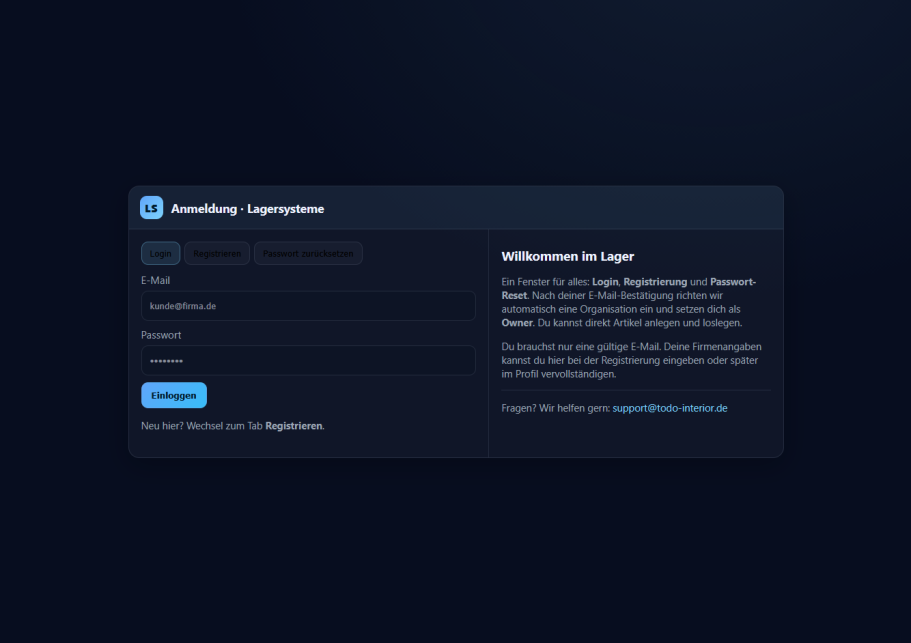This screenshot has height=643, width=911.
Task: Open the support@todo-interior.de email link
Action: tap(669, 408)
